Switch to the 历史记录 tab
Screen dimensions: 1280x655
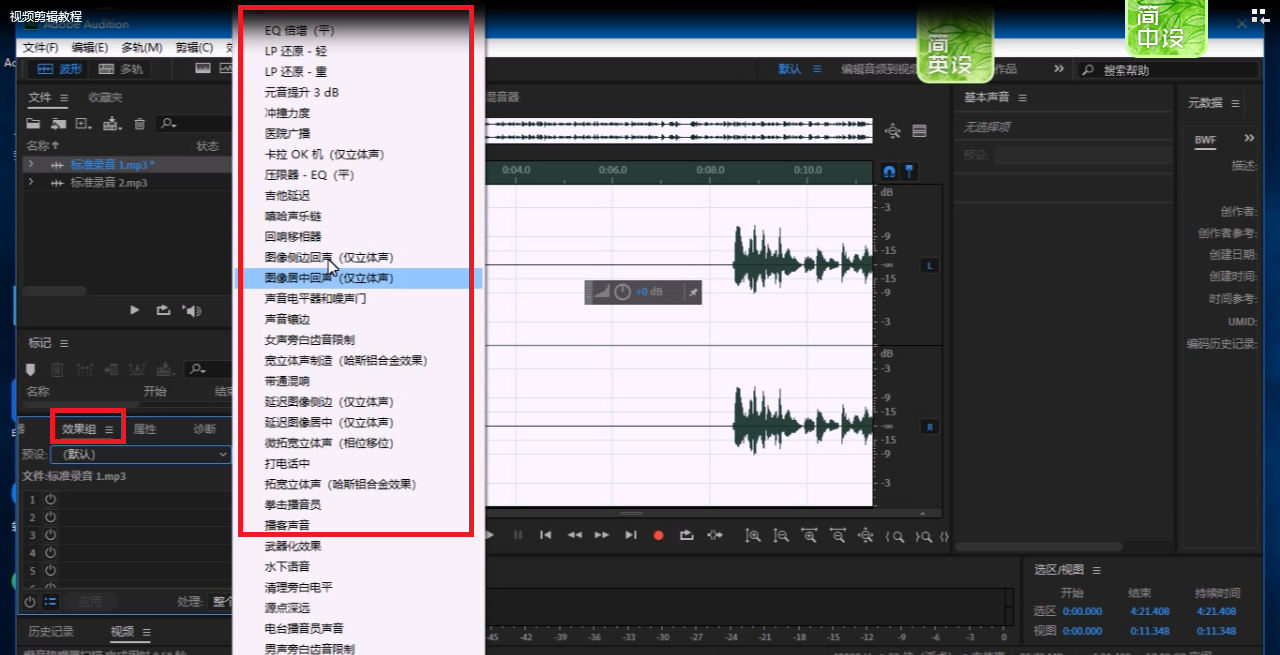(51, 632)
